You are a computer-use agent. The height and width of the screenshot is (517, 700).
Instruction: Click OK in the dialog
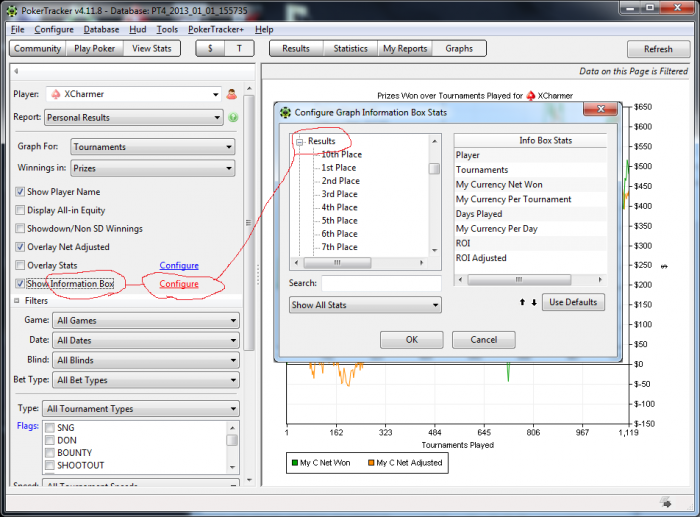412,340
